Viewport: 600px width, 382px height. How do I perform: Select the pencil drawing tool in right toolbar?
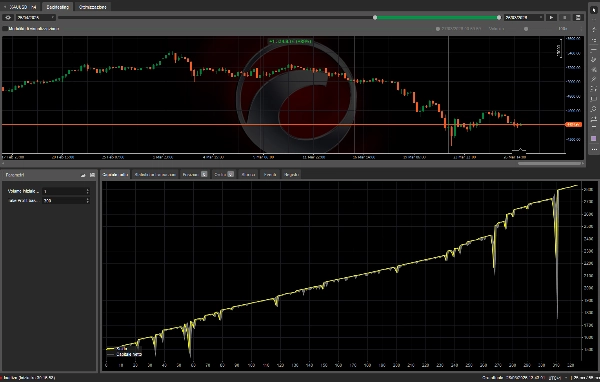pos(594,79)
